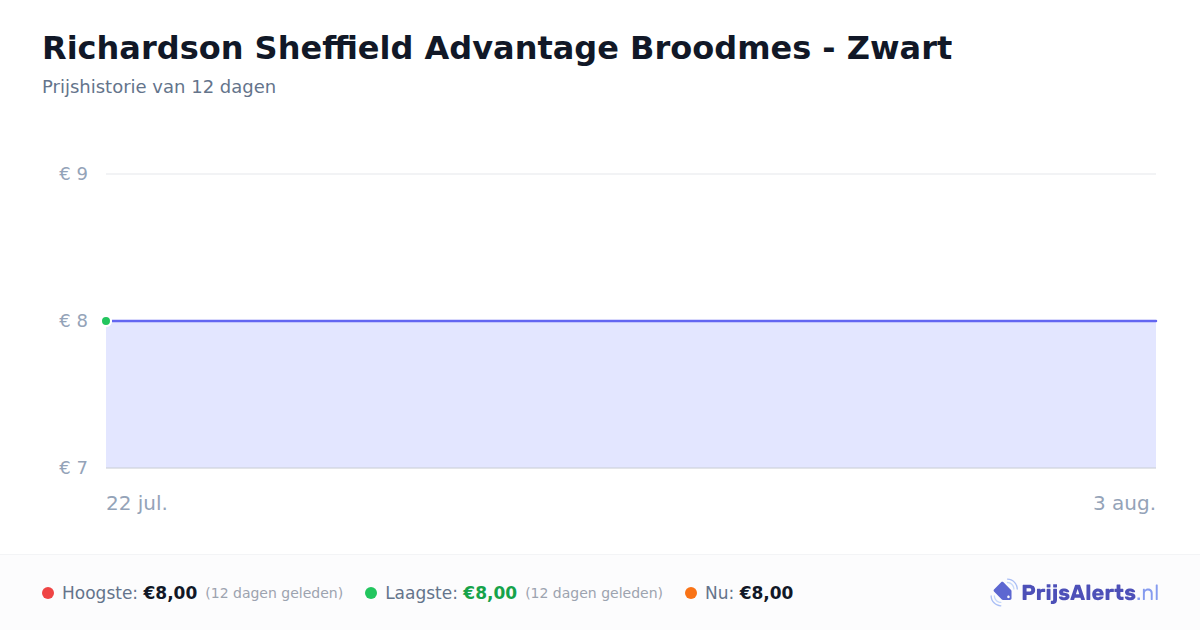
Task: Click the blue price line on chart
Action: pyautogui.click(x=631, y=321)
